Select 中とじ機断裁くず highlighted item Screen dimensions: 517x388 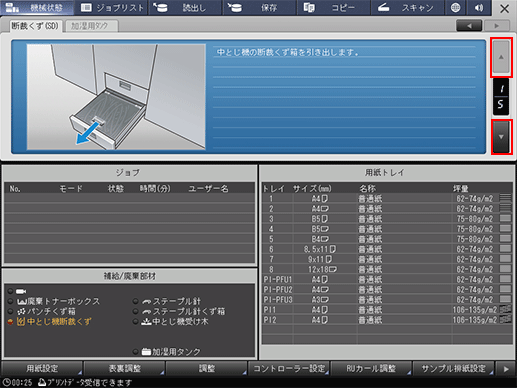click(54, 321)
